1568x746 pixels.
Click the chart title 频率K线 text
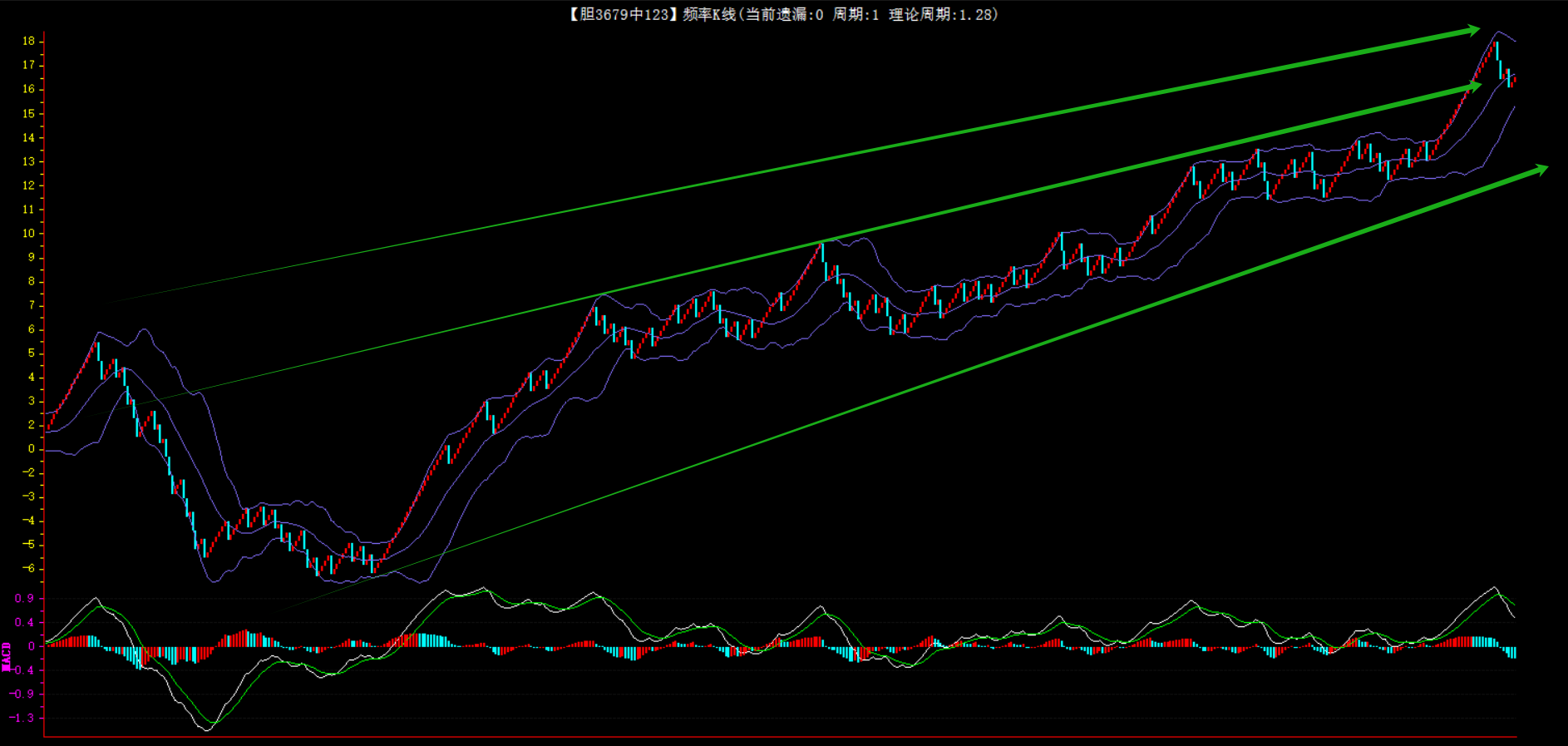[x=709, y=15]
